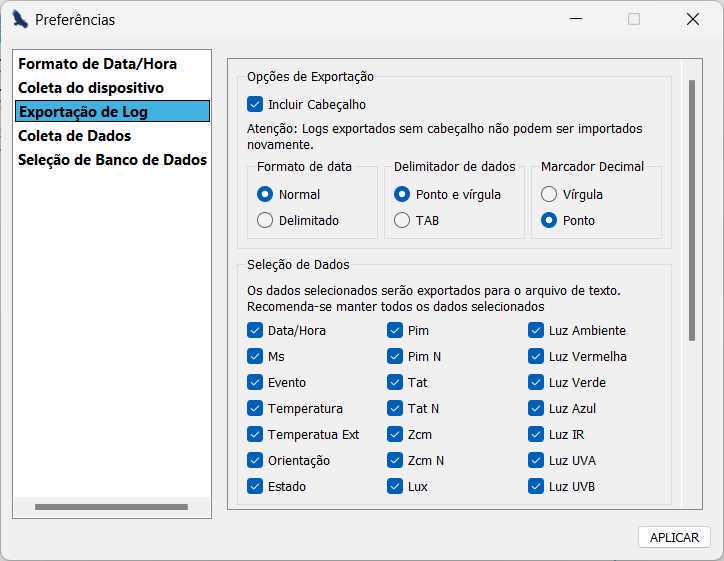Screen dimensions: 724x561
Task: Click the horizontal scrollbar under category list
Action: tap(111, 507)
